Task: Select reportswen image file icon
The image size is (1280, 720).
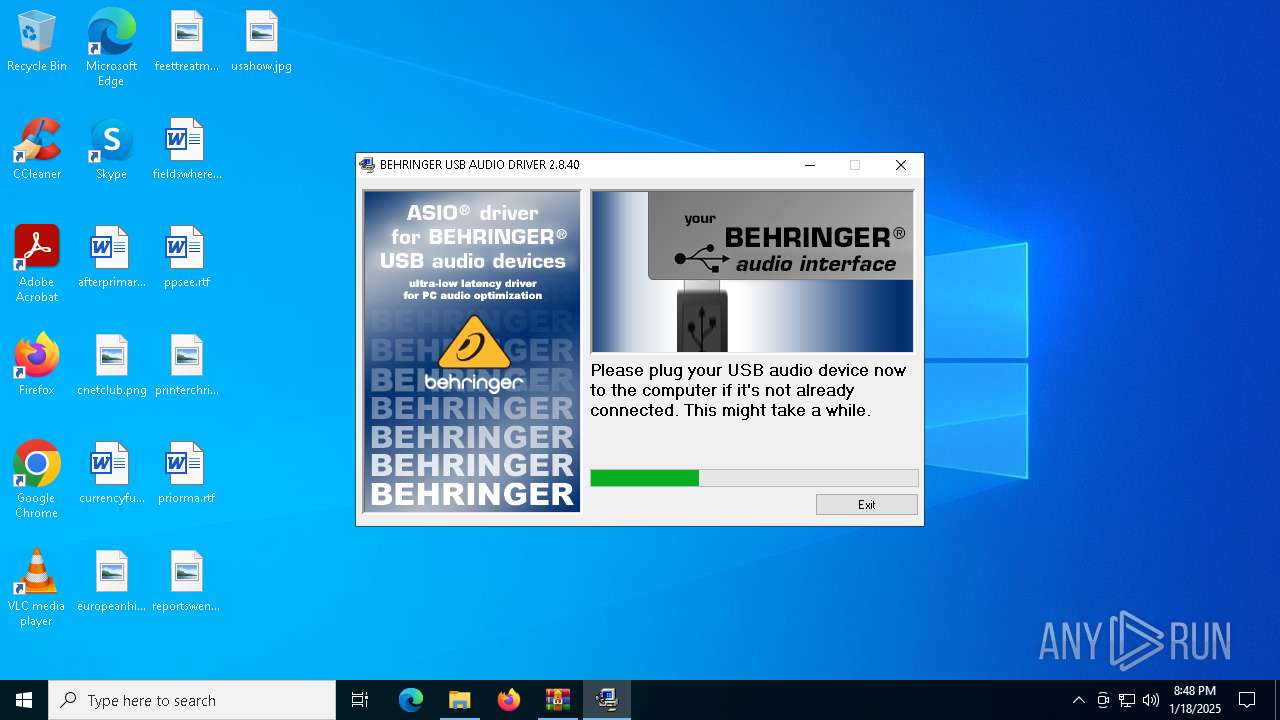Action: pyautogui.click(x=186, y=582)
